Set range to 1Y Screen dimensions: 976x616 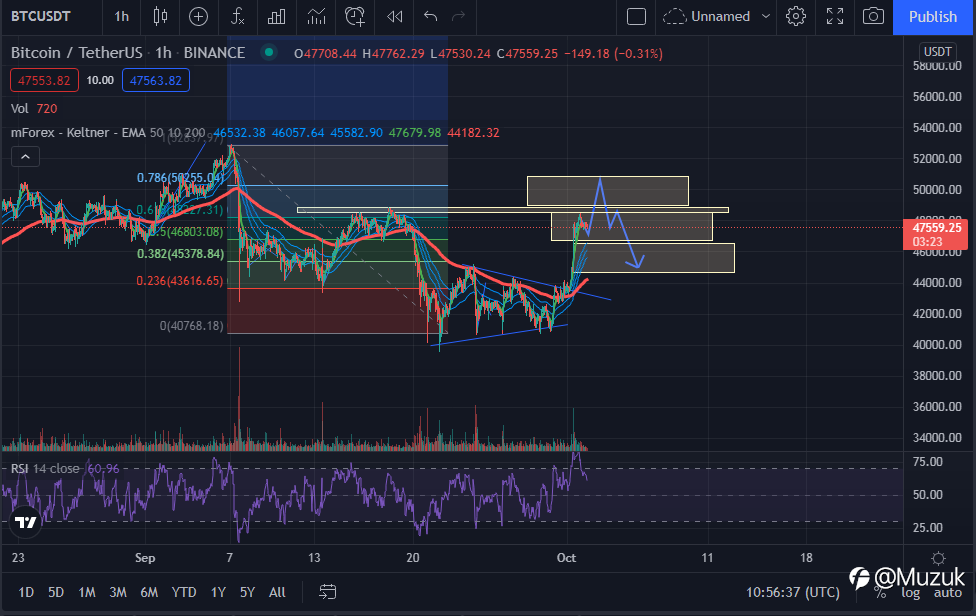point(218,592)
